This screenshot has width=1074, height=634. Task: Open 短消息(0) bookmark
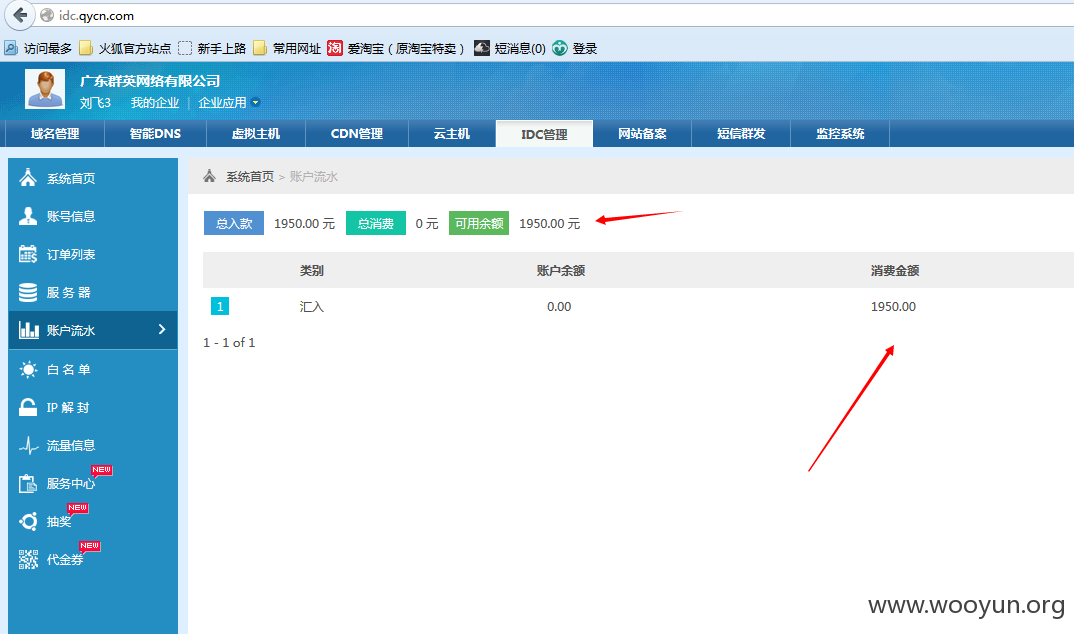click(510, 48)
